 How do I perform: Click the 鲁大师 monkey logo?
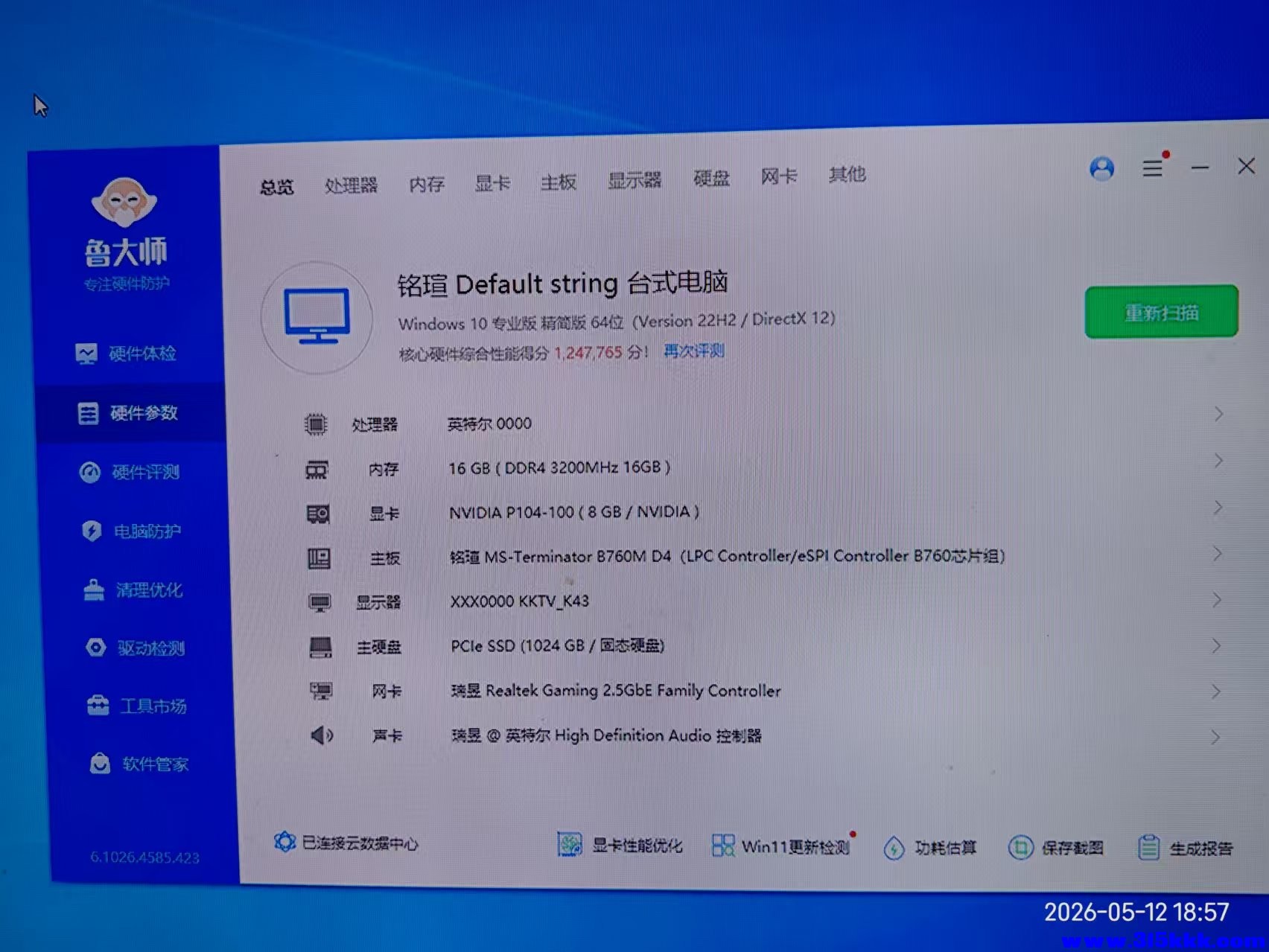coord(124,202)
